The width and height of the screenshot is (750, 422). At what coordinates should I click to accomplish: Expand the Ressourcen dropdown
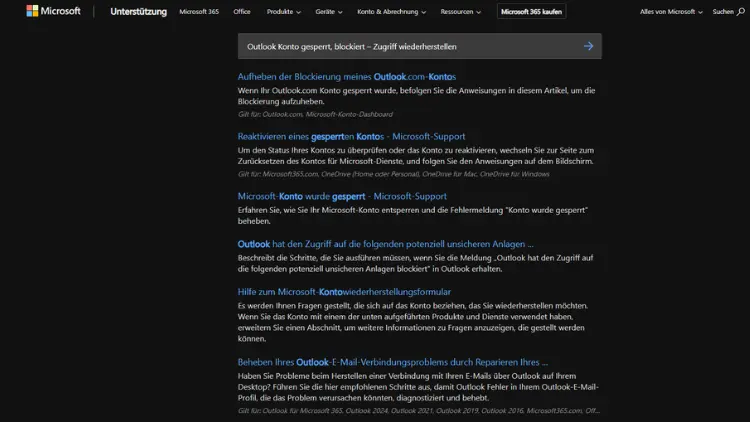461,11
